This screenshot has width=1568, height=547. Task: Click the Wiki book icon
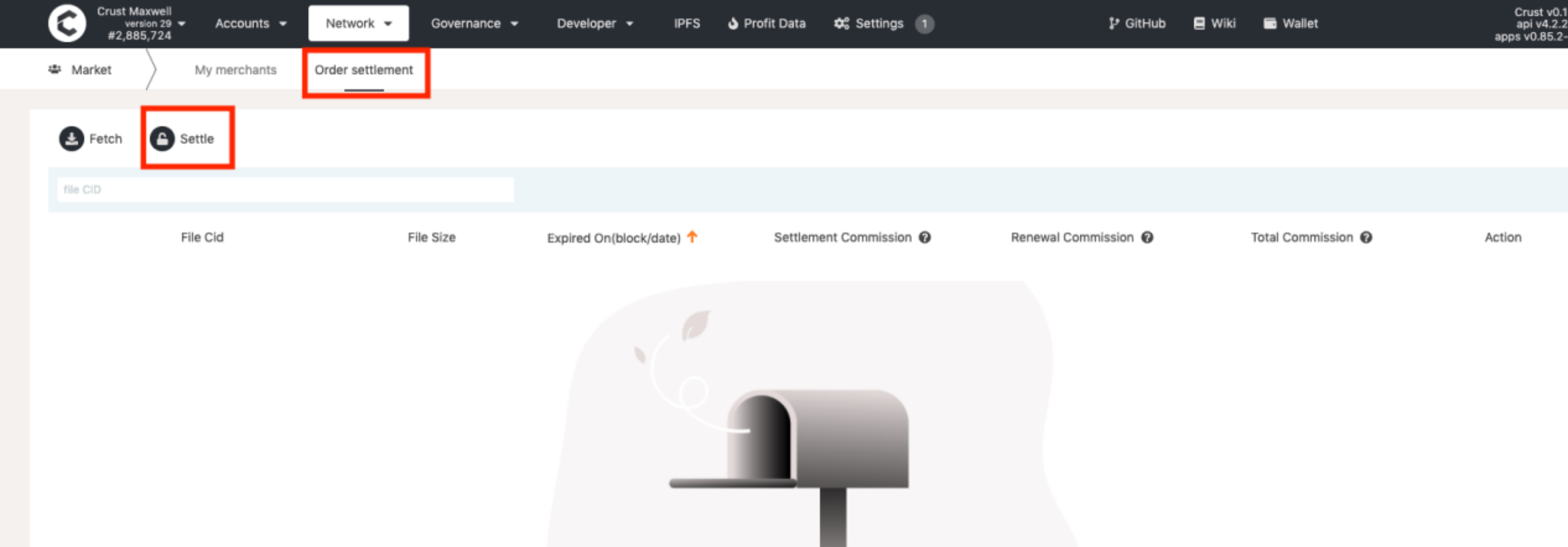pos(1199,23)
